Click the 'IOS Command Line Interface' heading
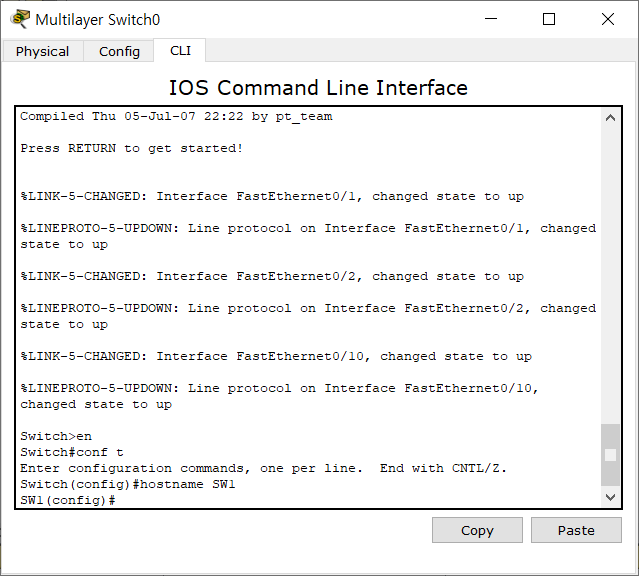 point(318,88)
